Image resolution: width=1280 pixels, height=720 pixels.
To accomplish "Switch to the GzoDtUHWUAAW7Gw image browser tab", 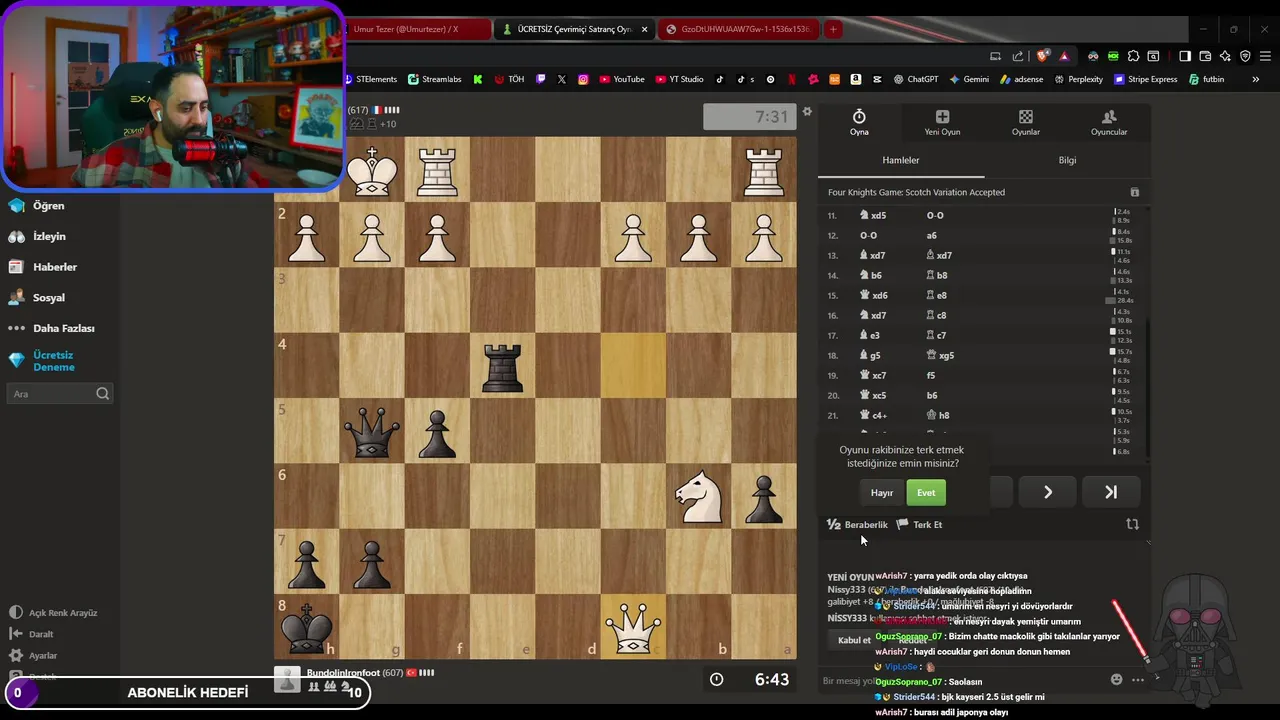I will pos(740,29).
